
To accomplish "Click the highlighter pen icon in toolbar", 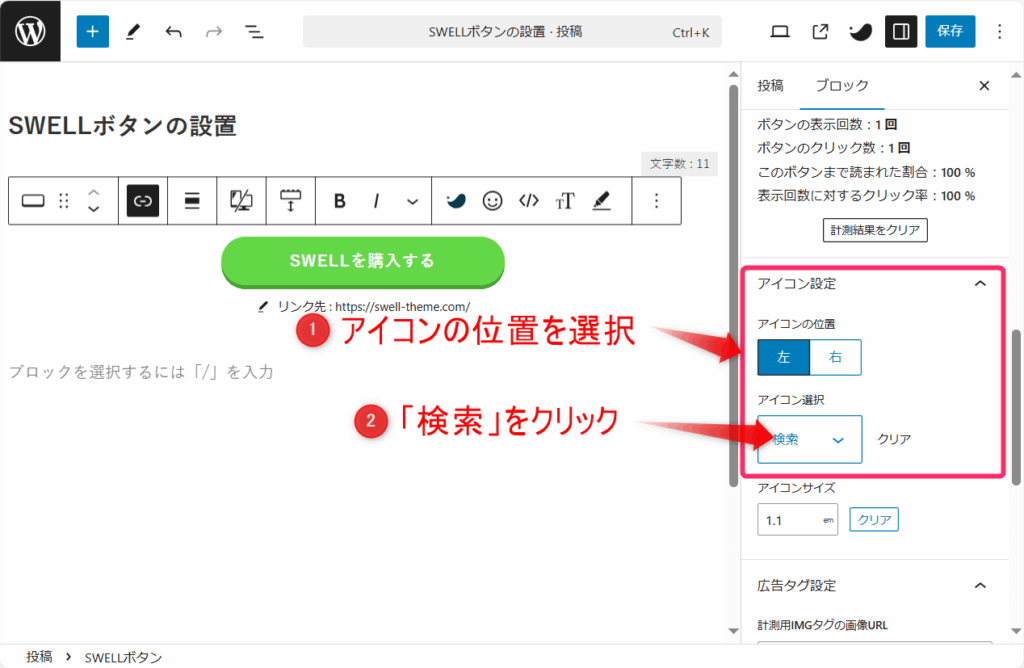I will (x=601, y=200).
